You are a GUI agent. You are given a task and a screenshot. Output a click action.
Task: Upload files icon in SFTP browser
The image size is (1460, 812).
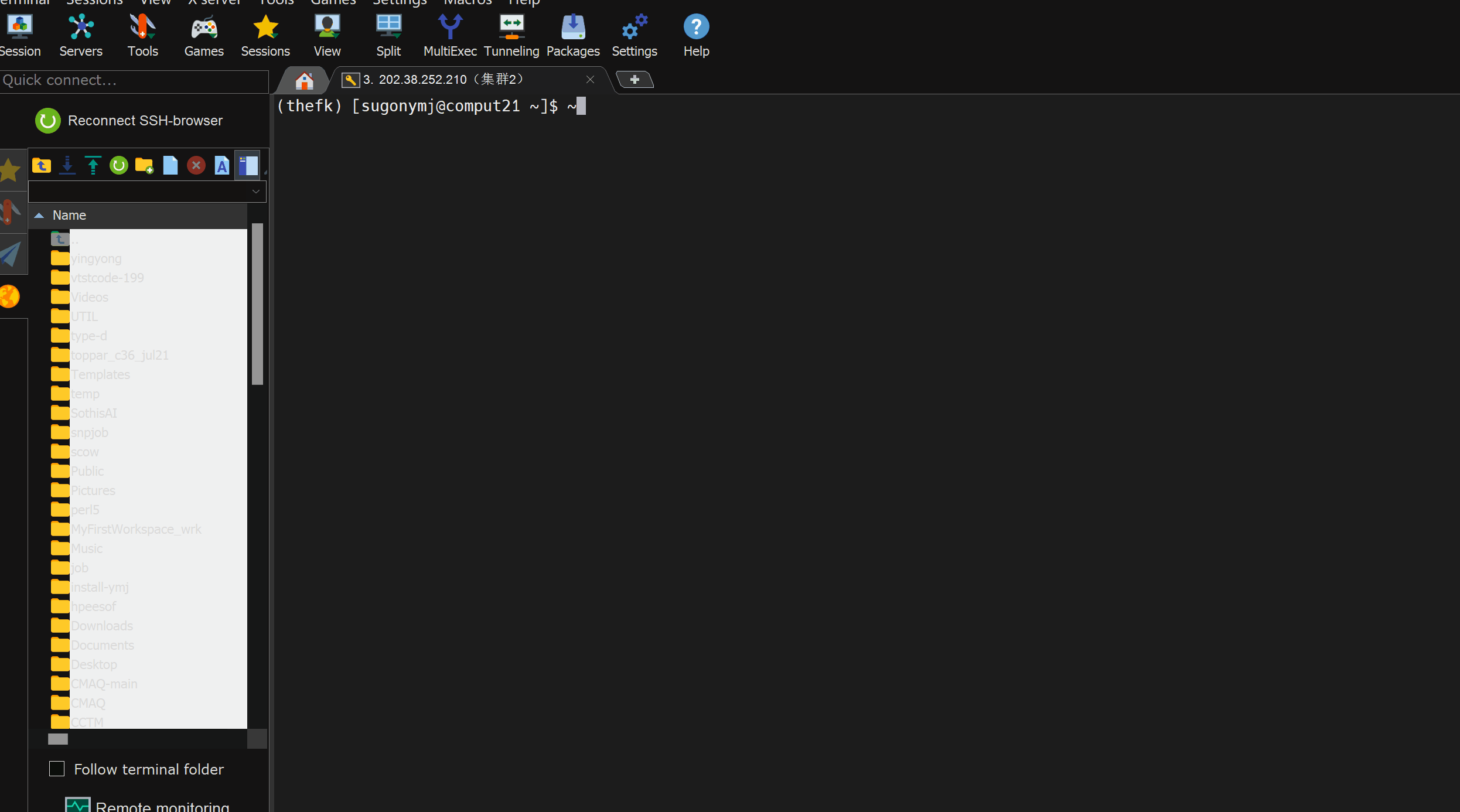pyautogui.click(x=93, y=166)
